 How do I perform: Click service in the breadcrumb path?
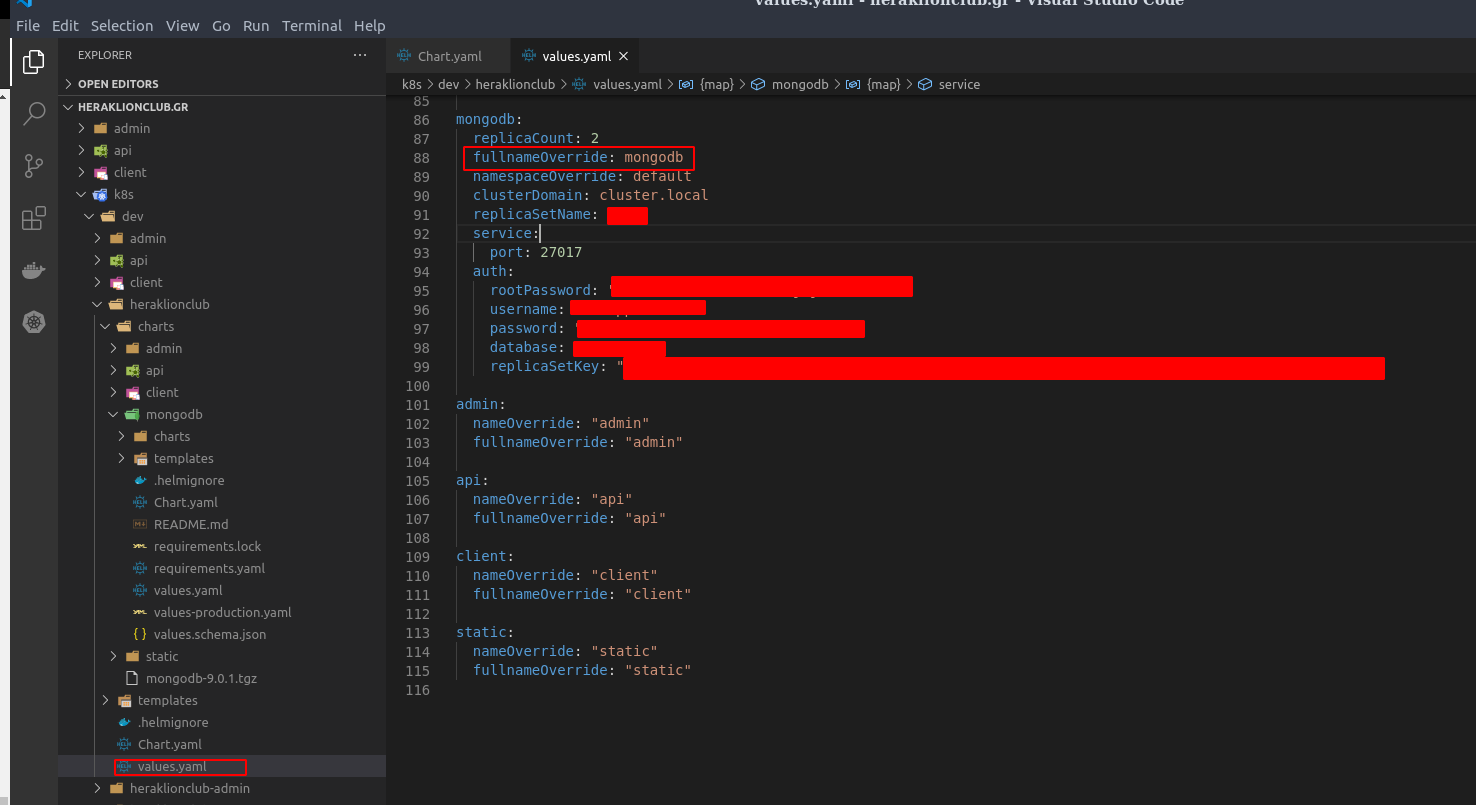(x=959, y=85)
